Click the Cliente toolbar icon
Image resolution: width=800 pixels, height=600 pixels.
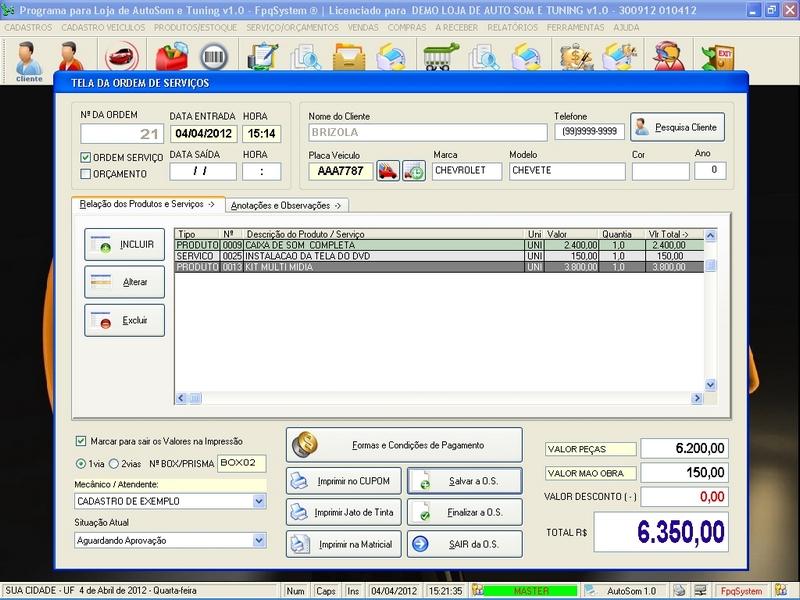[29, 58]
